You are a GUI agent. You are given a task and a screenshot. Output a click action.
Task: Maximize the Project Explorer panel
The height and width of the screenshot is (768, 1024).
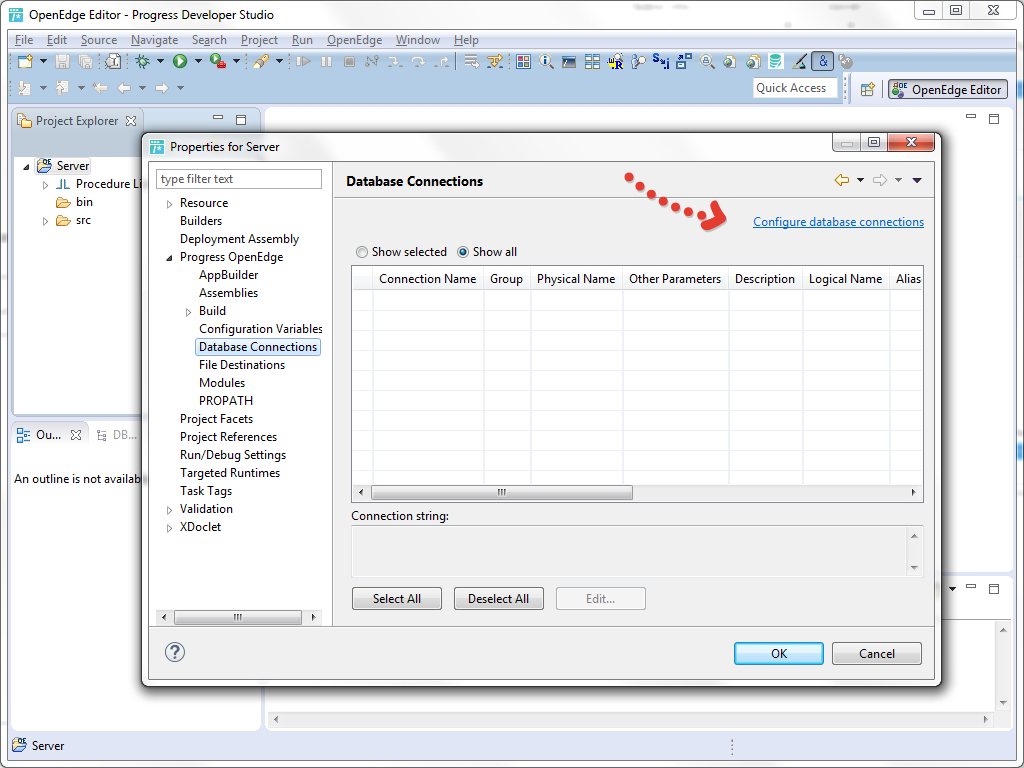241,120
